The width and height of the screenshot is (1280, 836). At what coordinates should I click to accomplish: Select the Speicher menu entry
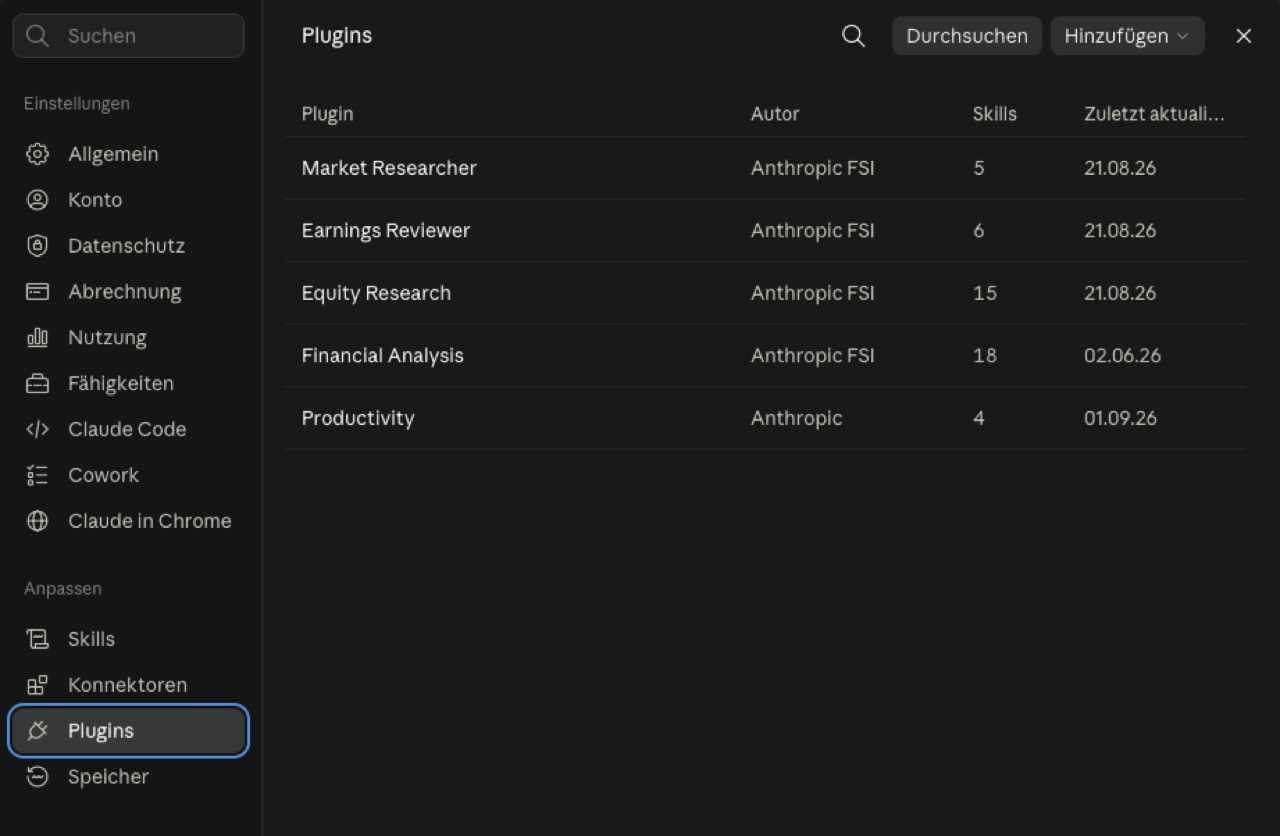129,777
